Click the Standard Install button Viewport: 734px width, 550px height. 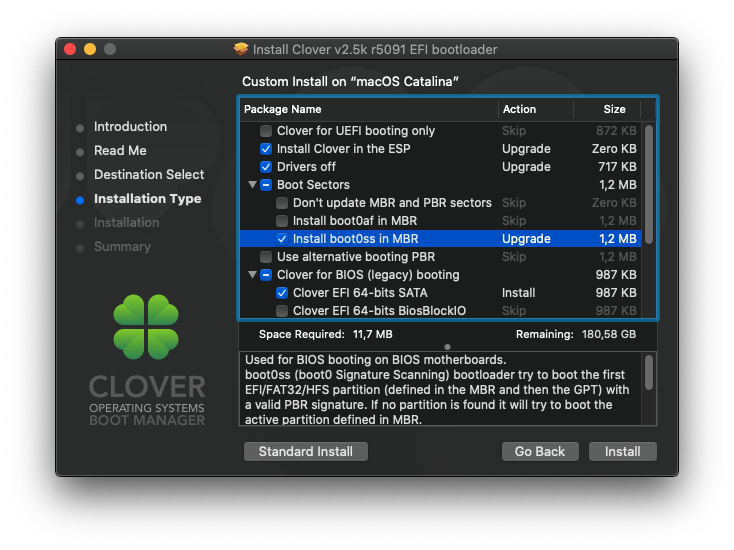306,451
